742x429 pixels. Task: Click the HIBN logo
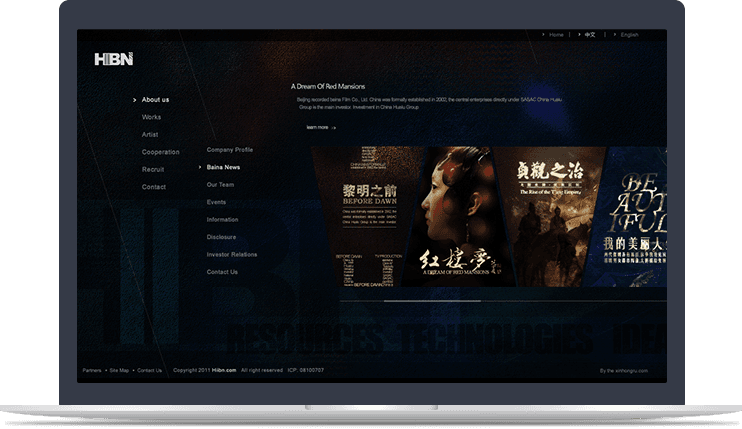pyautogui.click(x=114, y=59)
